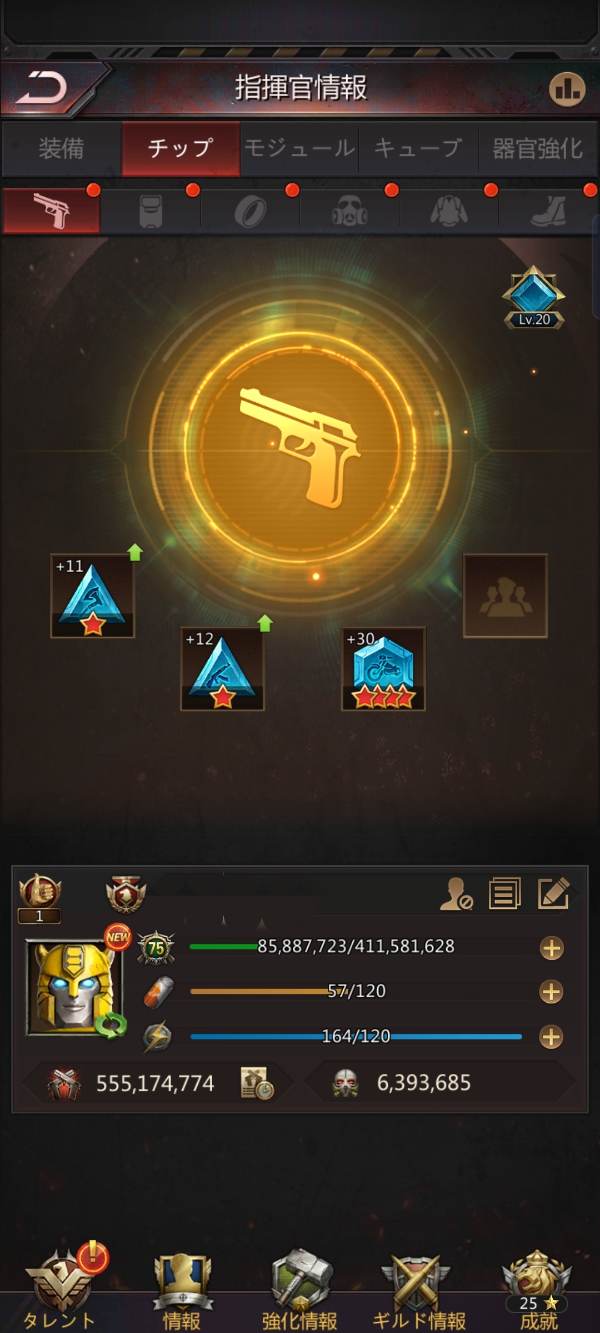Select the gas mask slot icon
The image size is (600, 1333).
[350, 210]
